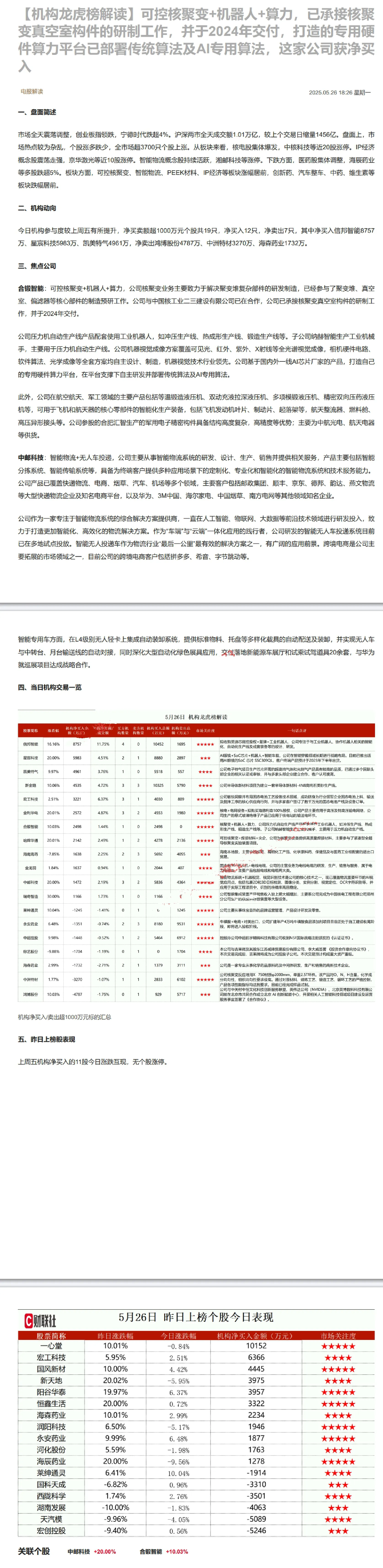Viewport: 383px width, 1568px height.
Task: Click 湖南发展 in the lower table
Action: pos(51,1507)
